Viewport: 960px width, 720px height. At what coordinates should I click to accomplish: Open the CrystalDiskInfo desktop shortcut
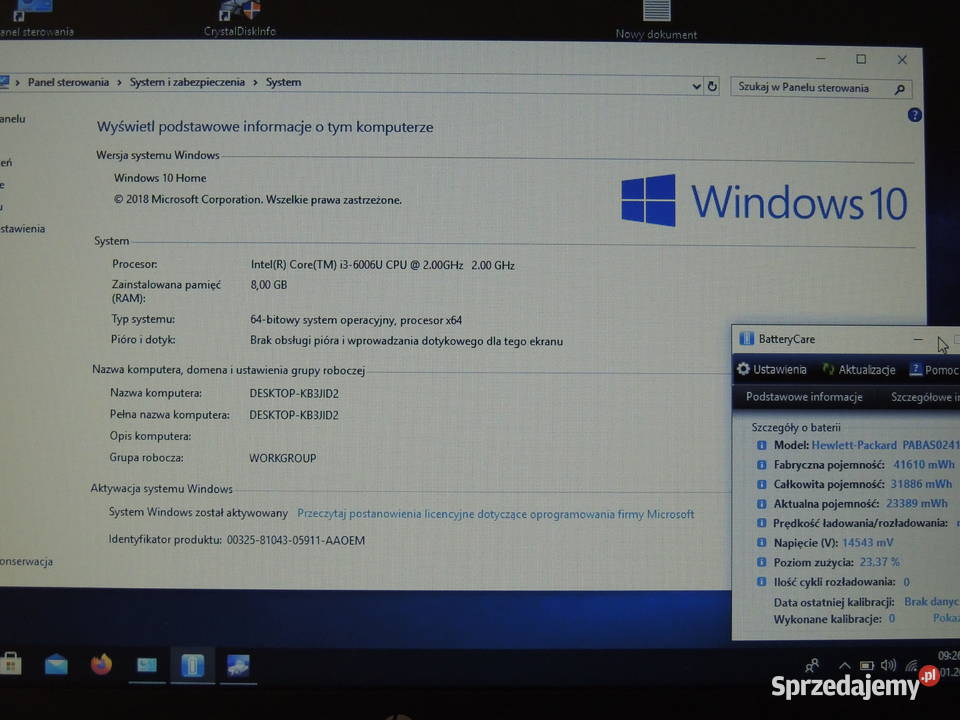tap(240, 18)
